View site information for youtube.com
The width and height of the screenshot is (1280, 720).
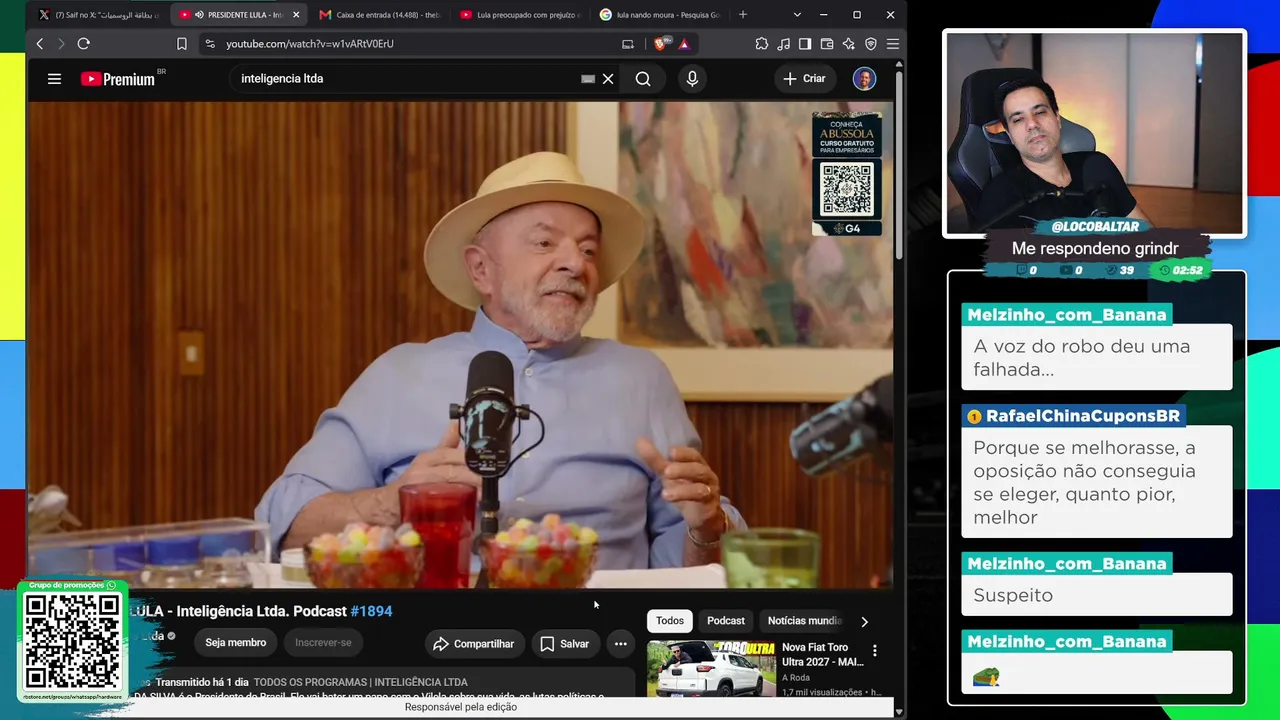[x=209, y=44]
